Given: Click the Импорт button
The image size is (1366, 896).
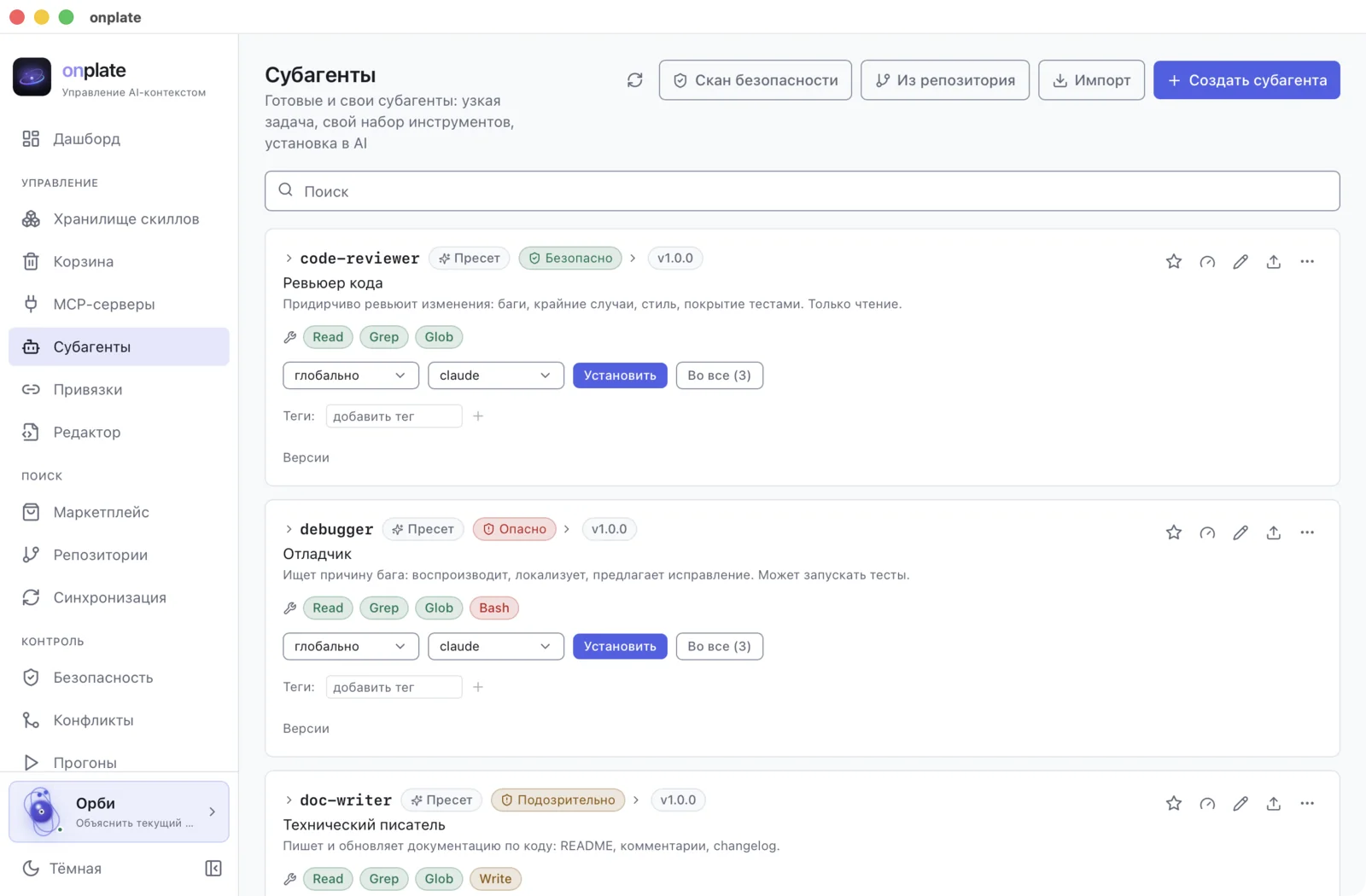Looking at the screenshot, I should (x=1092, y=80).
